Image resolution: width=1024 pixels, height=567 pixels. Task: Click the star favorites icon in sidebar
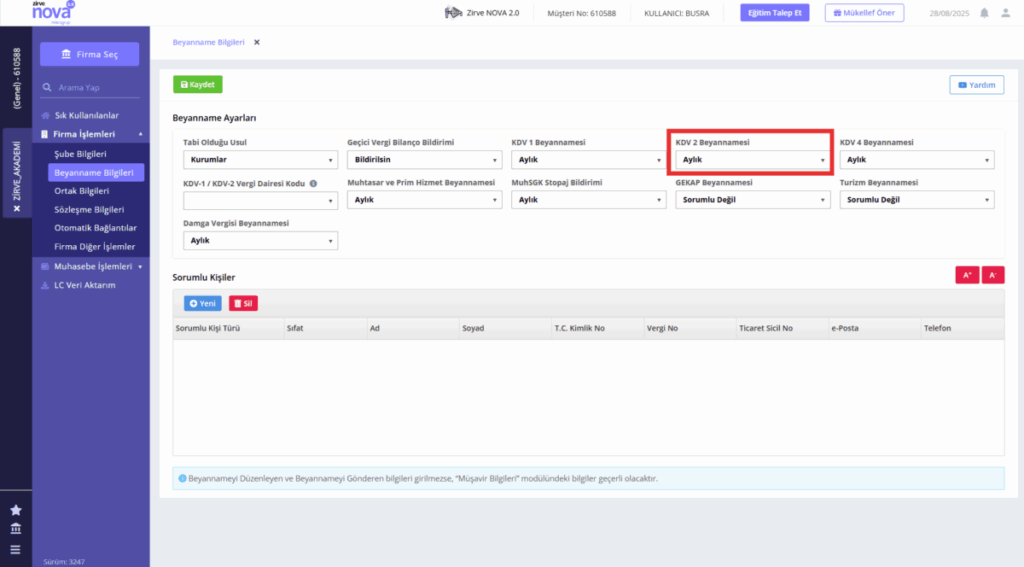(x=16, y=510)
